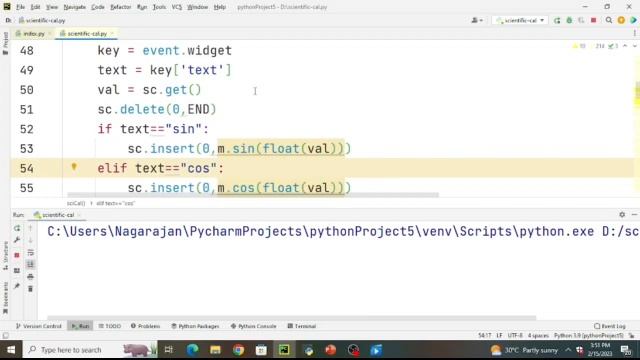
Task: Open Structure side panel
Action: [5, 256]
